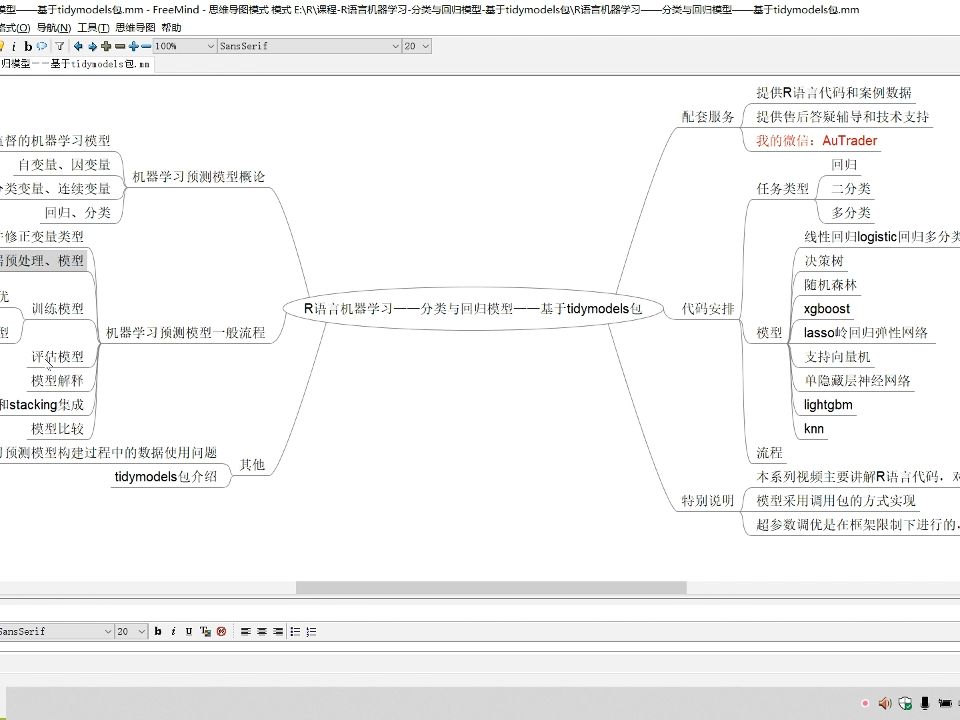This screenshot has width=960, height=720.
Task: Toggle italic in the bottom formatting bar
Action: tap(174, 631)
